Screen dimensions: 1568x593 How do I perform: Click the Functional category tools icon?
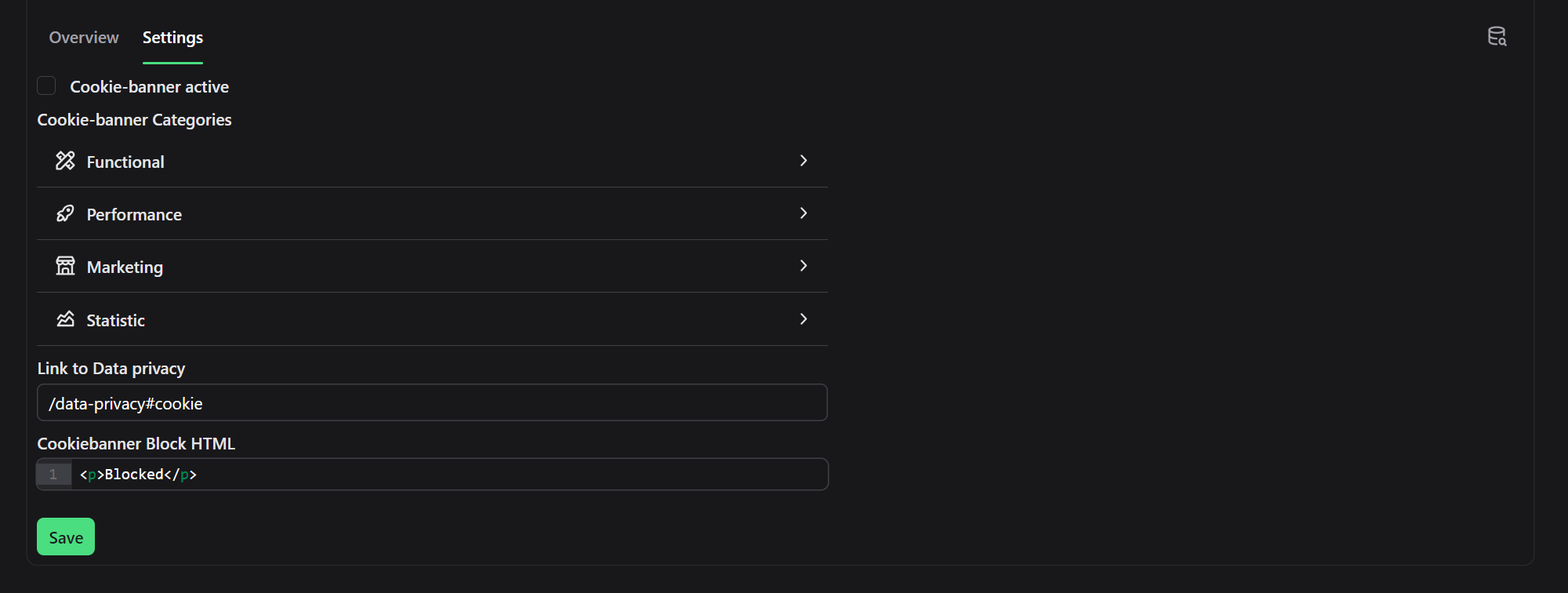pos(65,161)
